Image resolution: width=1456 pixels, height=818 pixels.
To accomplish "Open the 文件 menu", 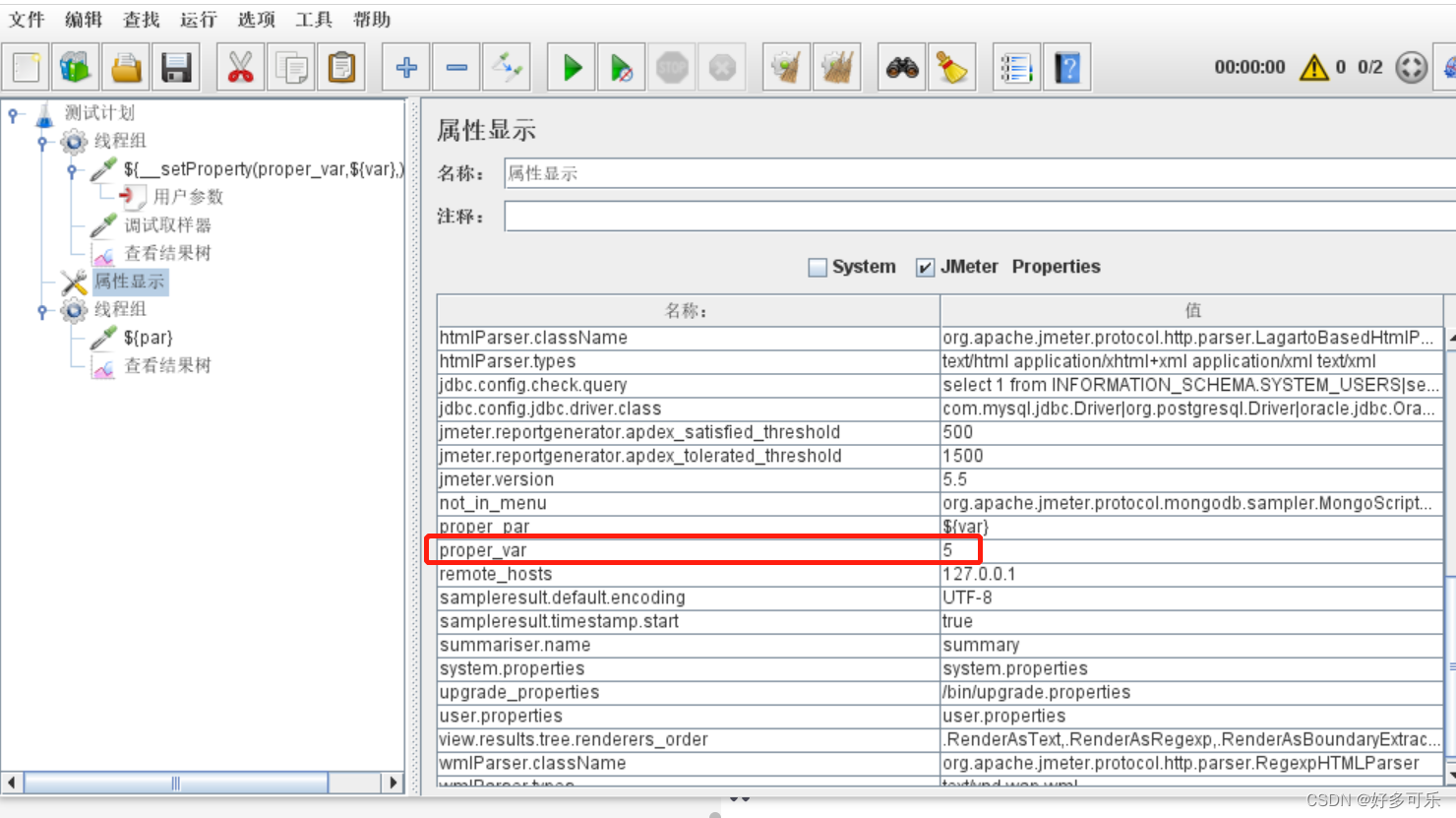I will pyautogui.click(x=27, y=20).
